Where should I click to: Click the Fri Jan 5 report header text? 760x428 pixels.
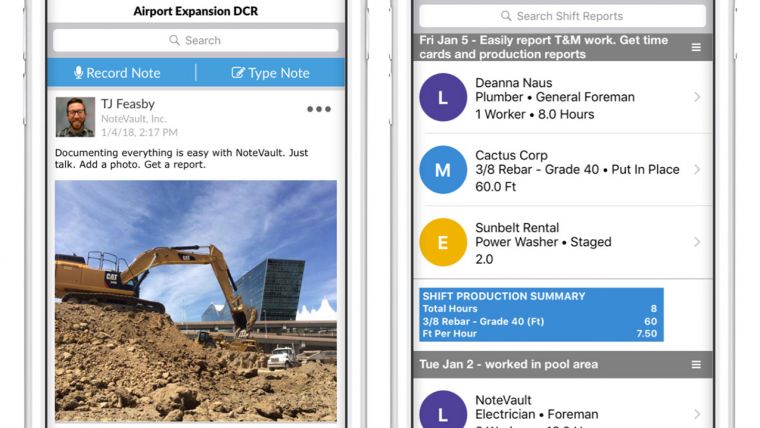pyautogui.click(x=543, y=47)
